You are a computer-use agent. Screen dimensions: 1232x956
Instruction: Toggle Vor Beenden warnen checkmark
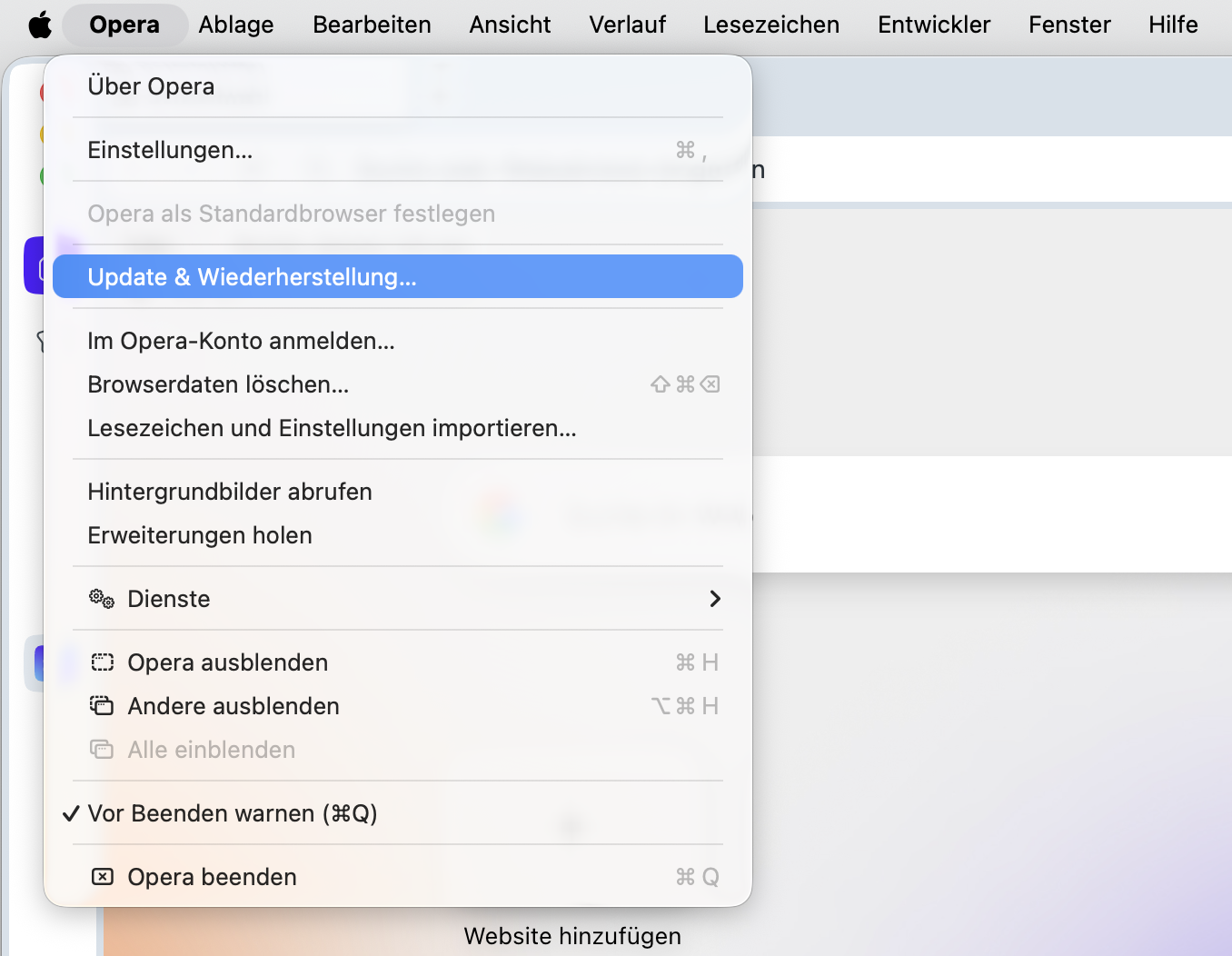click(x=71, y=813)
